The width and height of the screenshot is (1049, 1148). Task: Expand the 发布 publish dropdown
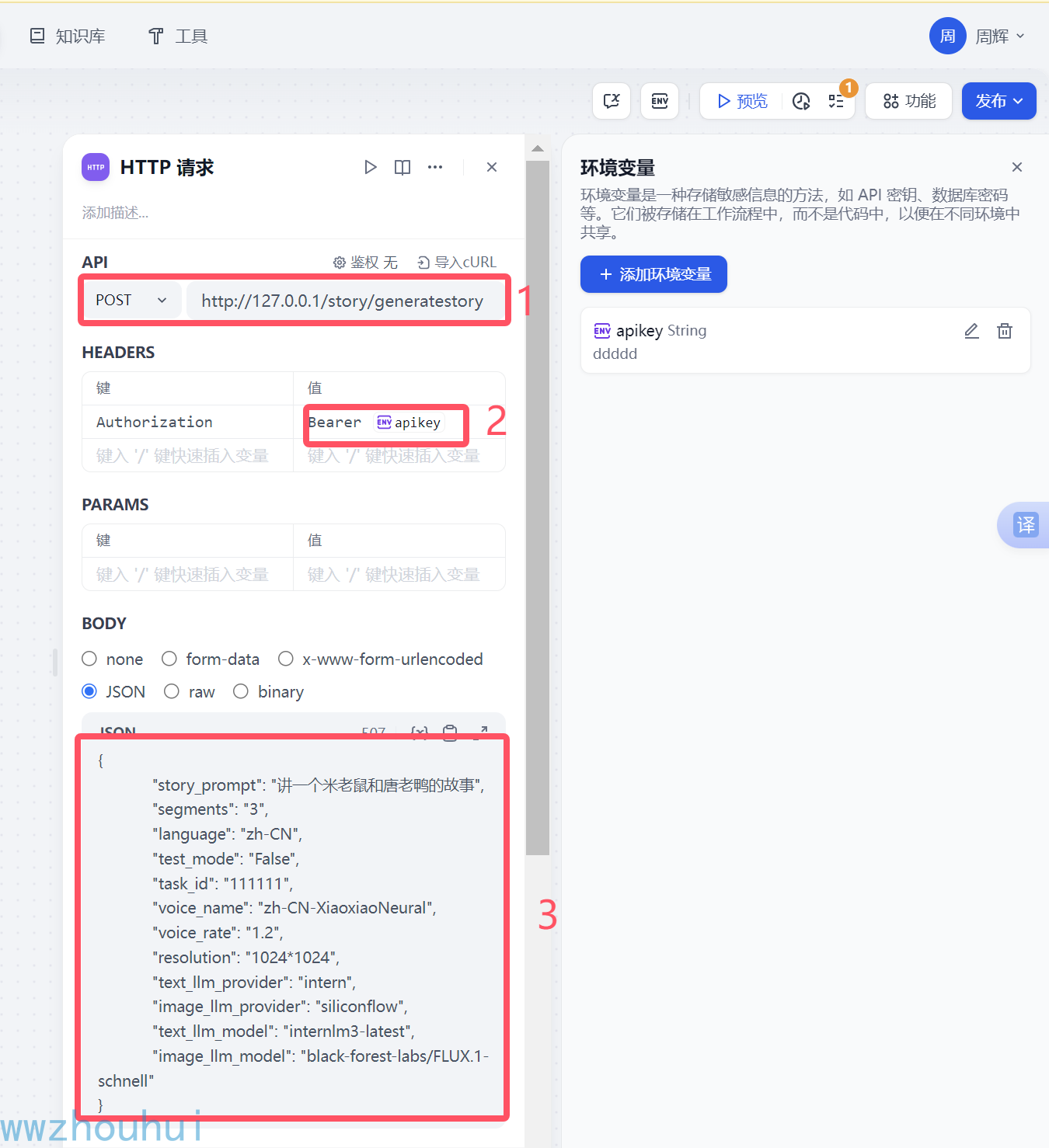click(998, 101)
